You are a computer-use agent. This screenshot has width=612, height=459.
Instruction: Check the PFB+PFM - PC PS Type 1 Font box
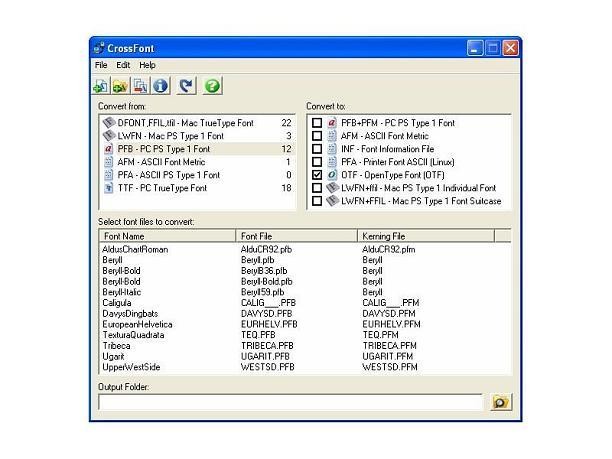click(317, 123)
